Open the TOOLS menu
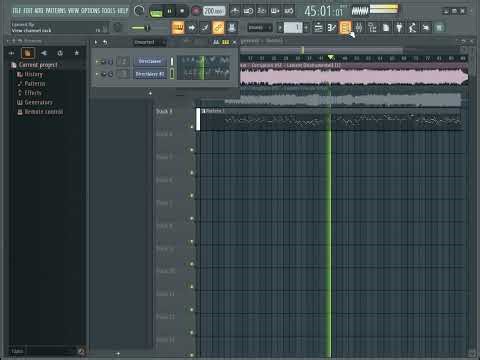480x360 pixels. [x=108, y=11]
